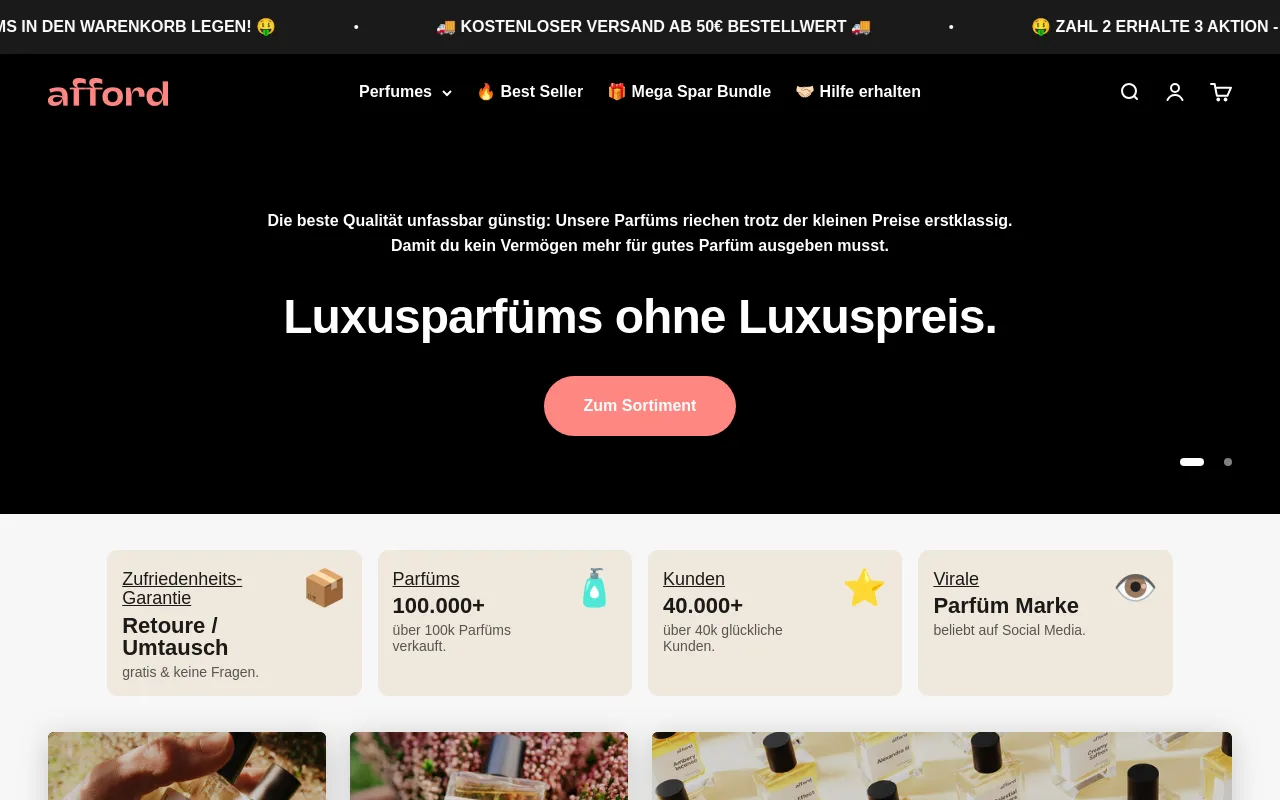Open the account login icon

coord(1175,92)
